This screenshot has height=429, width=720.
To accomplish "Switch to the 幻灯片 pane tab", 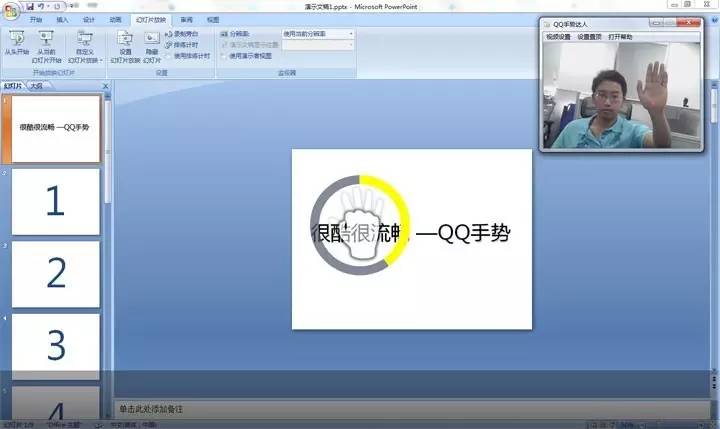I will (12, 86).
